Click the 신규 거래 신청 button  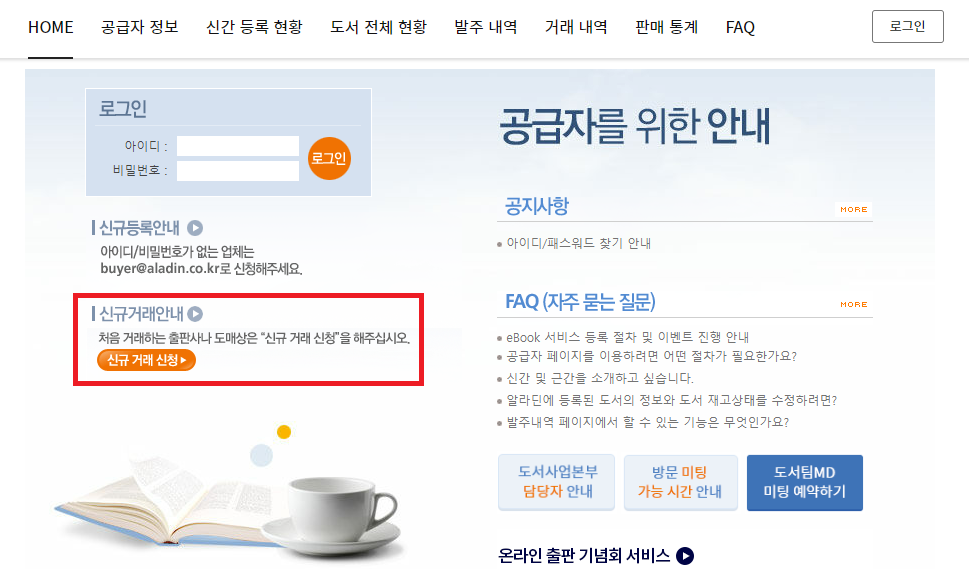coord(146,360)
